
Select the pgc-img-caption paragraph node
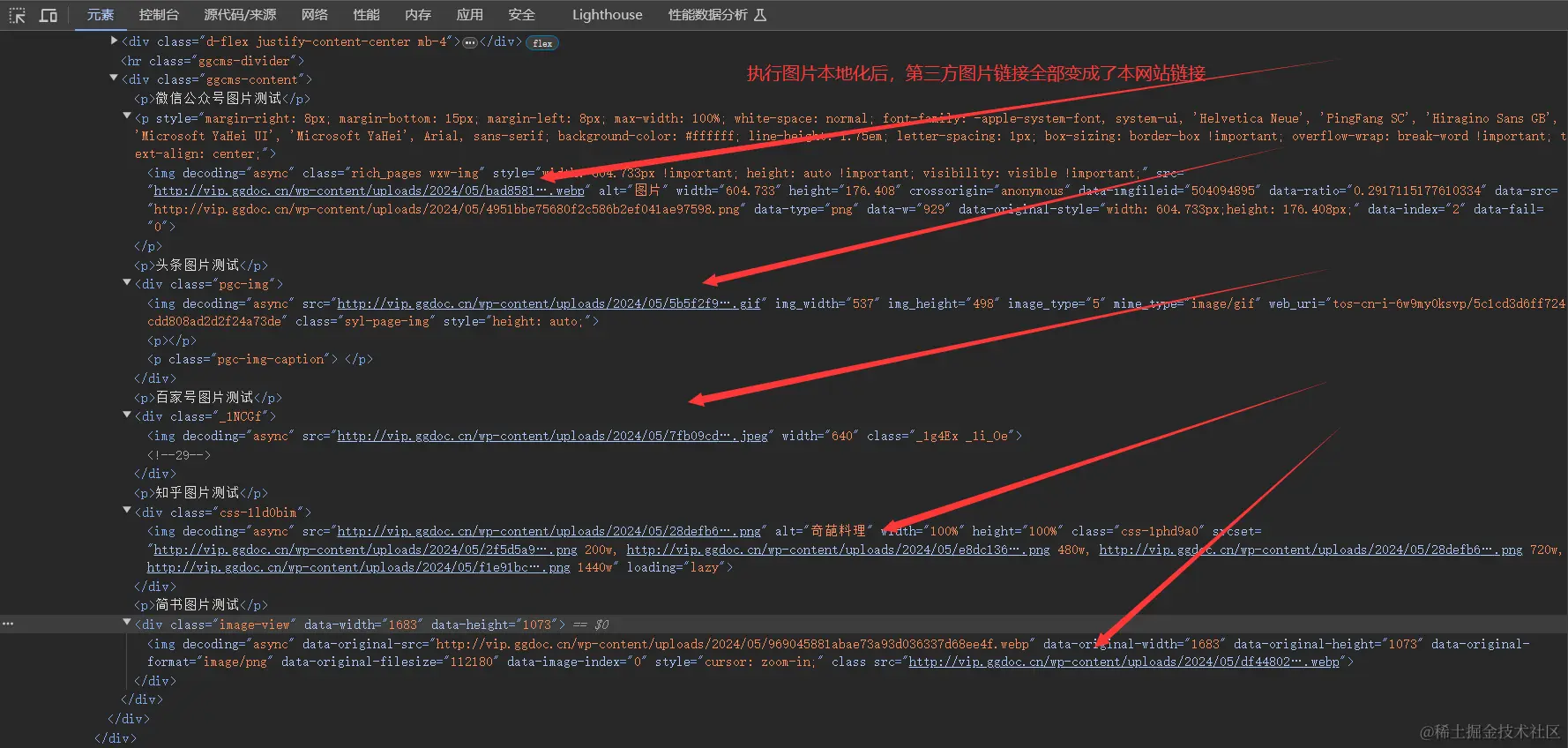click(260, 360)
